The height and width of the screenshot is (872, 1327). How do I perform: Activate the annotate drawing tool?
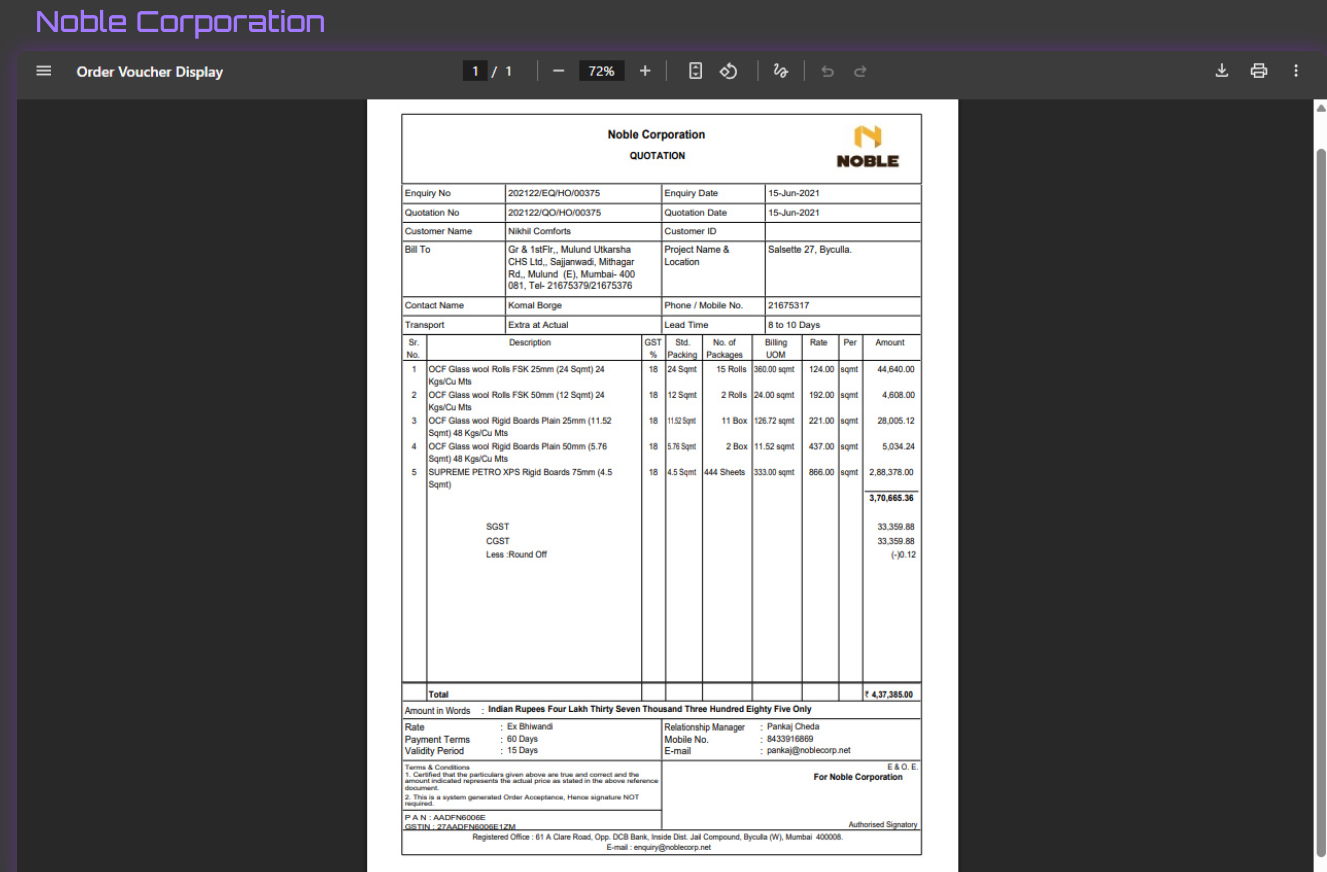(780, 70)
